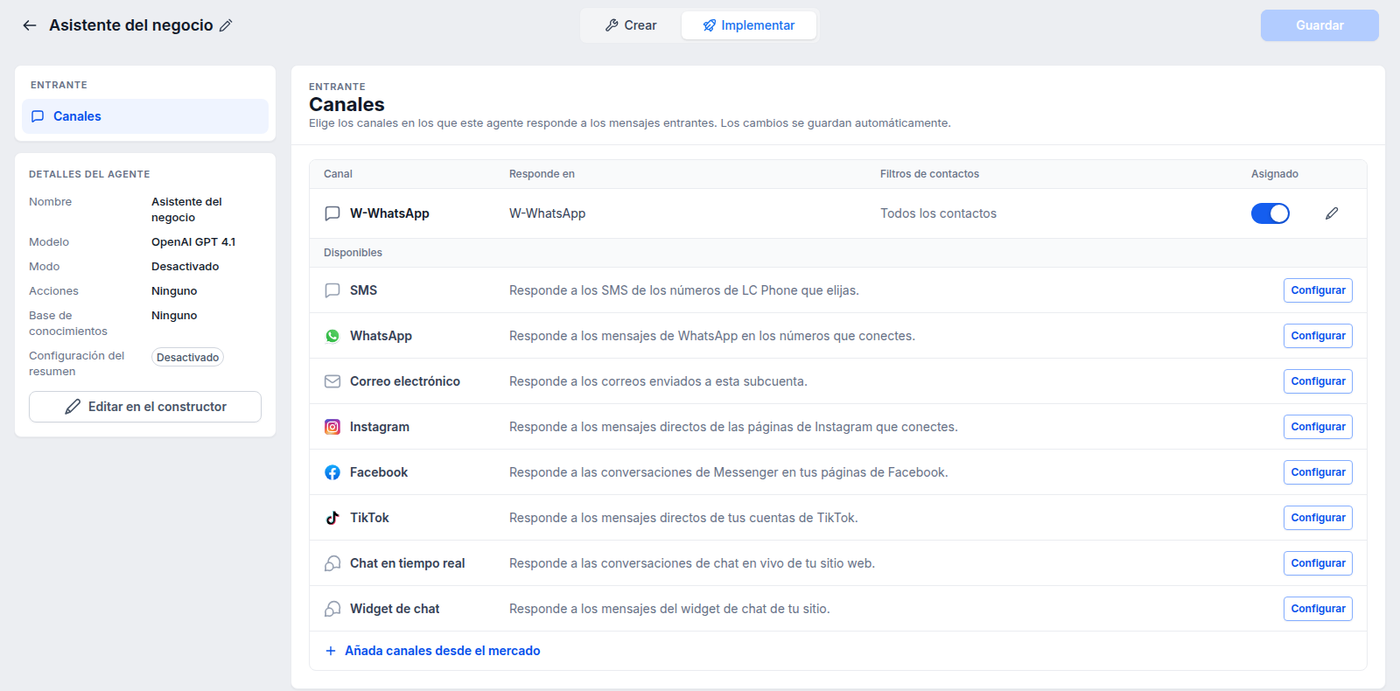Click the Asistente del negocio page title
1400x691 pixels.
coord(131,26)
